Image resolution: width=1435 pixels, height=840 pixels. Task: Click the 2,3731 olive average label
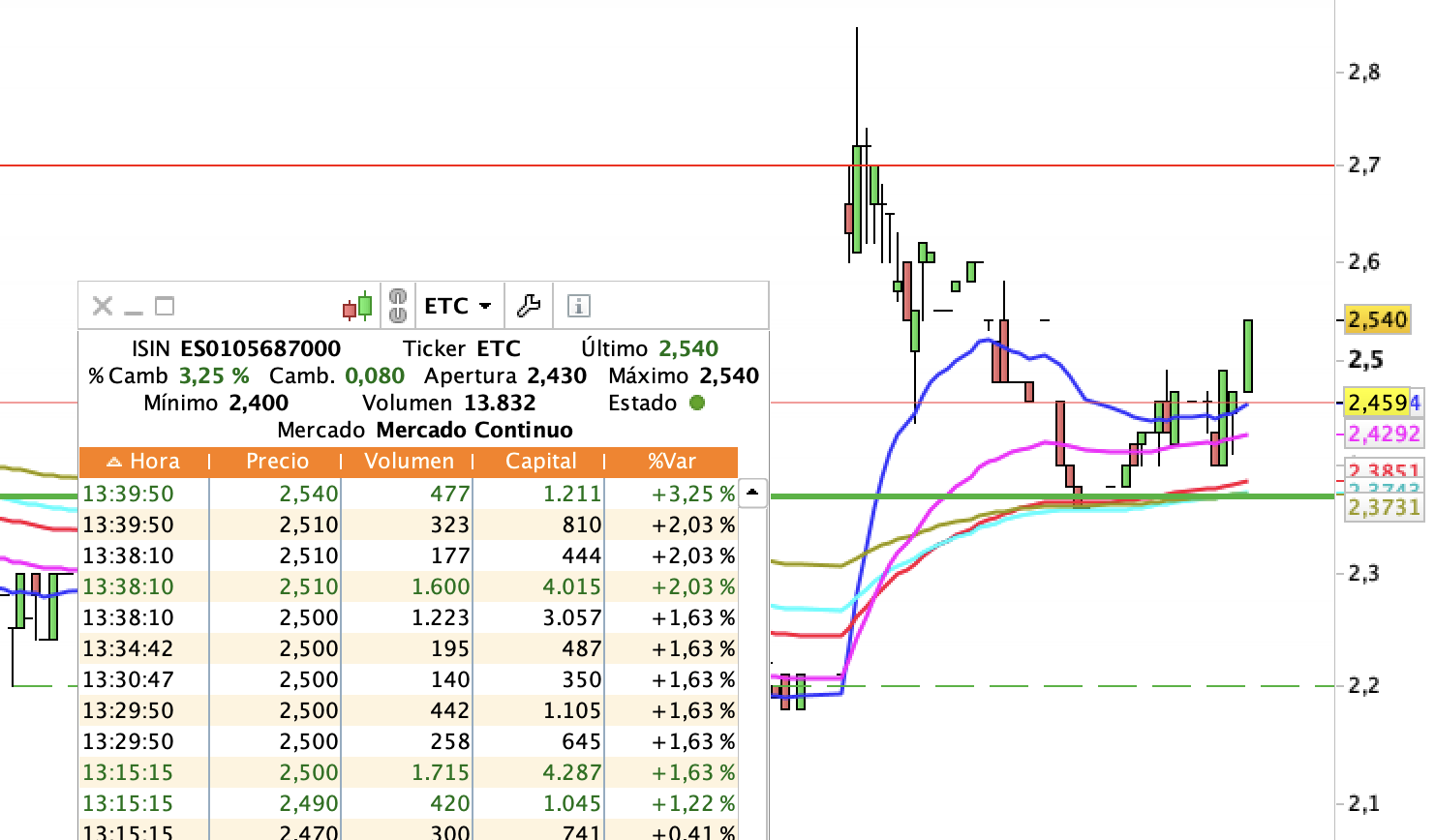[x=1384, y=507]
